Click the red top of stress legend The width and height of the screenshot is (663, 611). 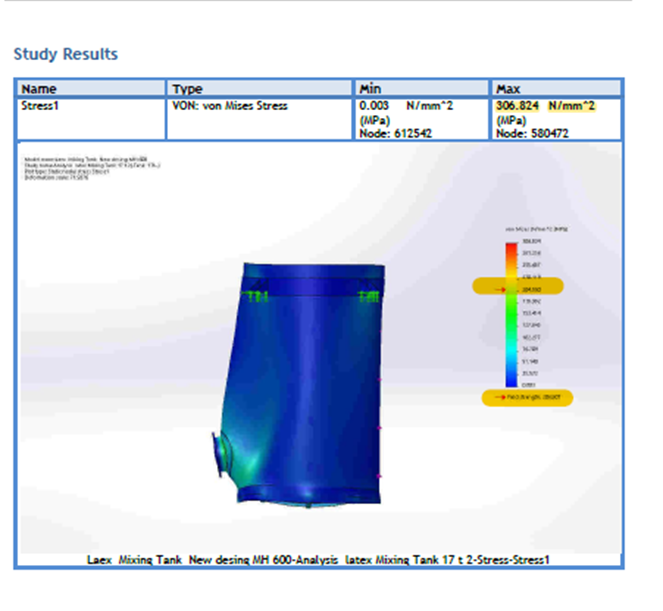[512, 244]
